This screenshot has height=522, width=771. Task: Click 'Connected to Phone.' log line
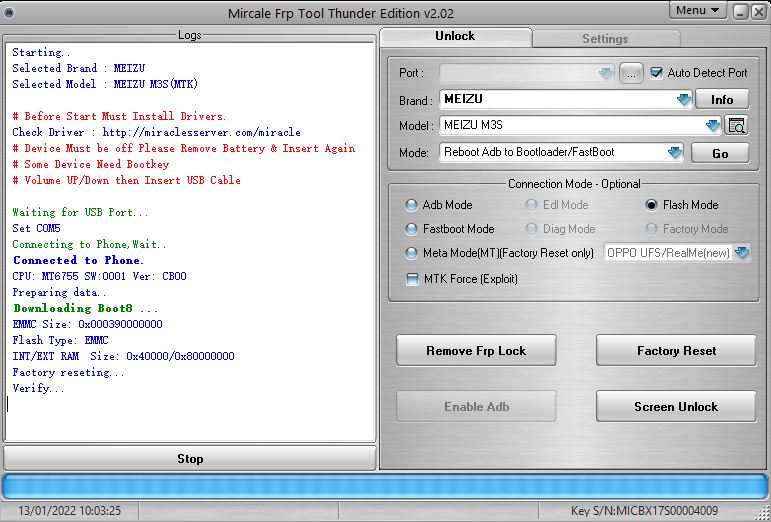78,261
